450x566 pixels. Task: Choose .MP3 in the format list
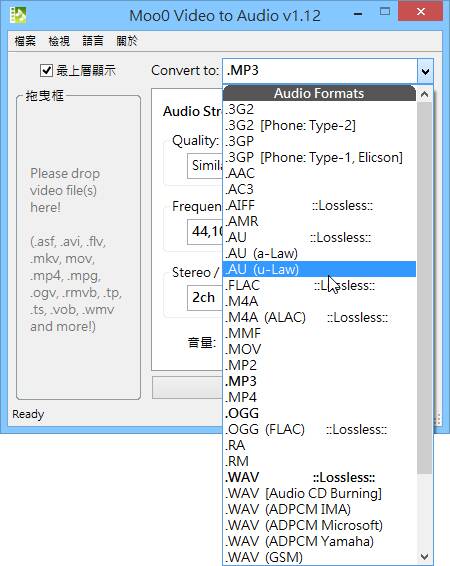coord(319,381)
